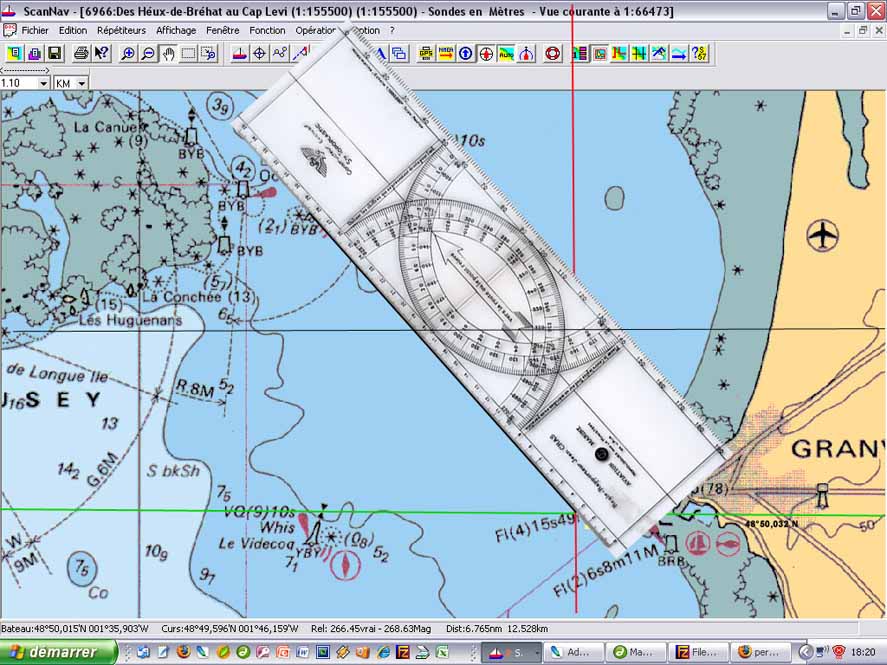This screenshot has width=887, height=665.
Task: Click the purple chart library toolbar icon
Action: point(34,53)
